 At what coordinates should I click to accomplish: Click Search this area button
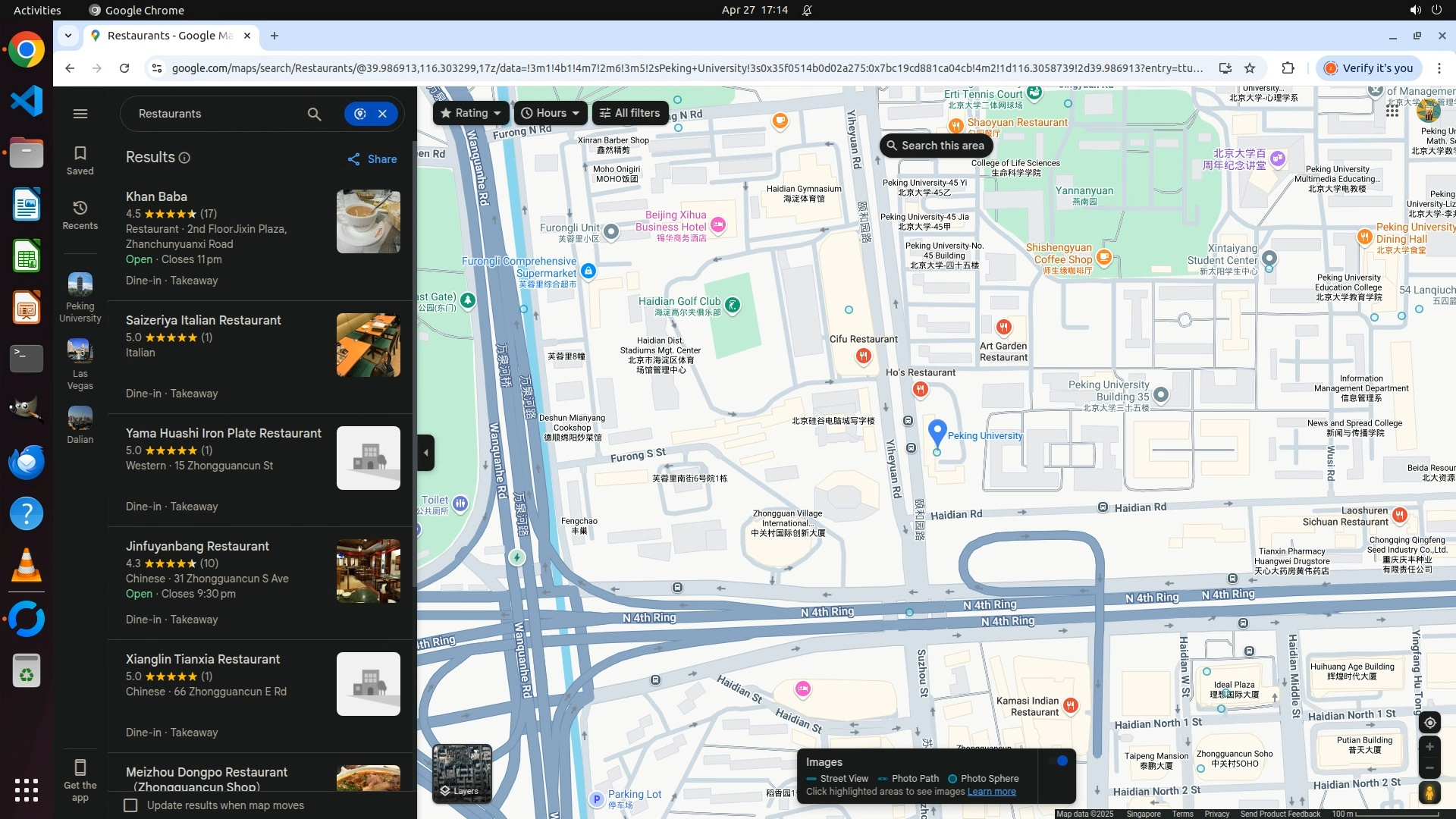pyautogui.click(x=935, y=146)
